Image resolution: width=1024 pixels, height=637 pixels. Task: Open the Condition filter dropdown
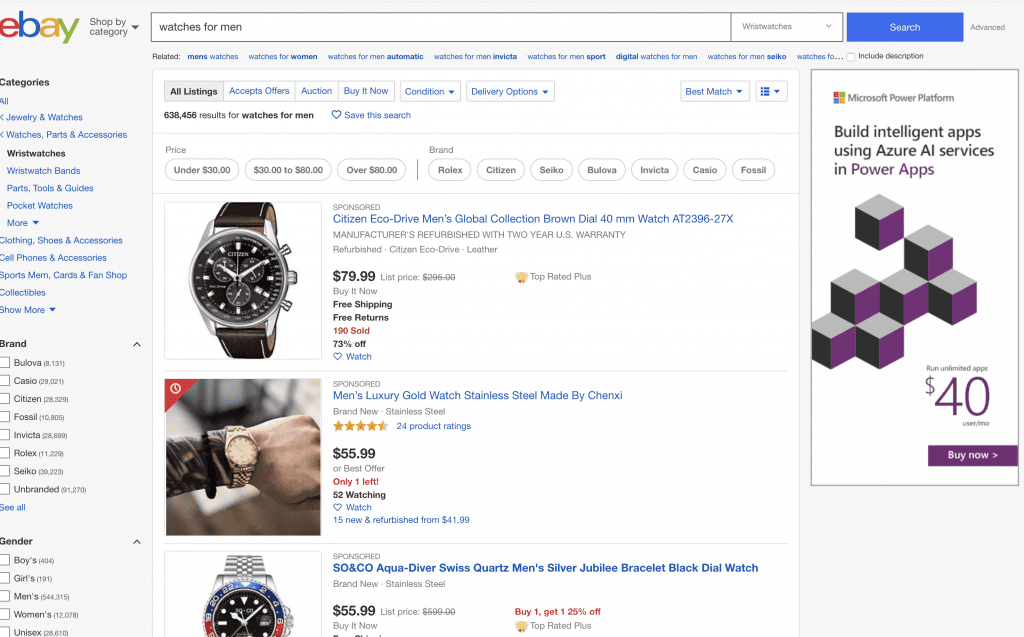430,91
